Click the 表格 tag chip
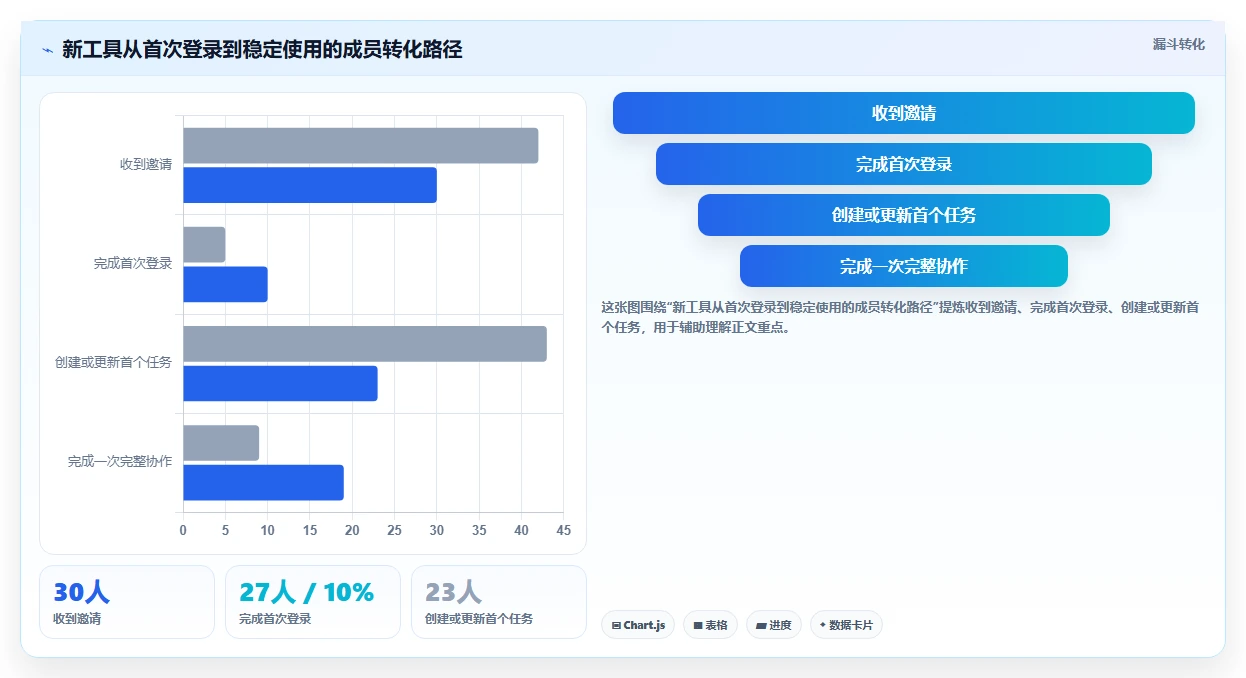Screen dimensions: 1246x678 (x=711, y=625)
